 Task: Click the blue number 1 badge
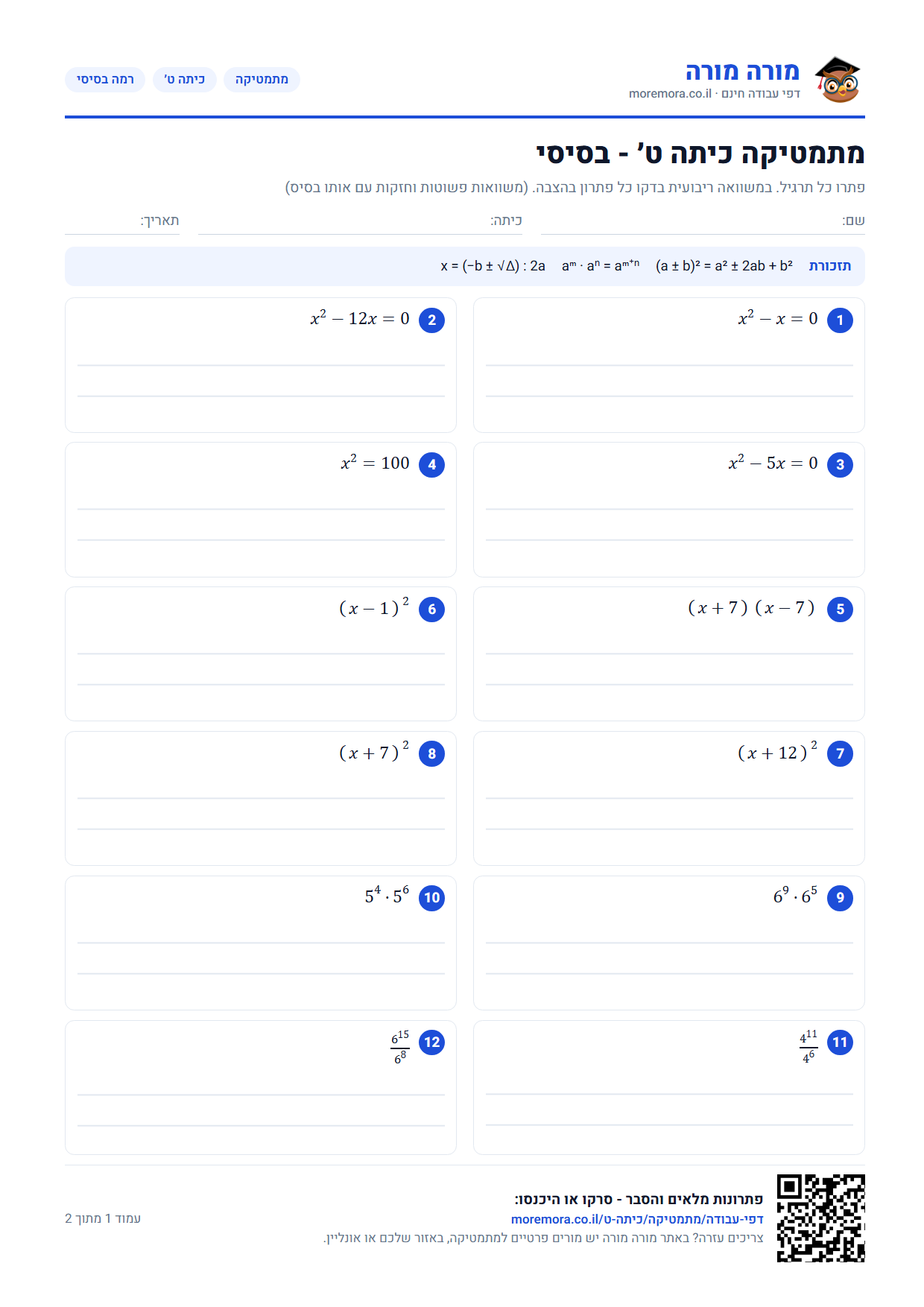point(840,320)
